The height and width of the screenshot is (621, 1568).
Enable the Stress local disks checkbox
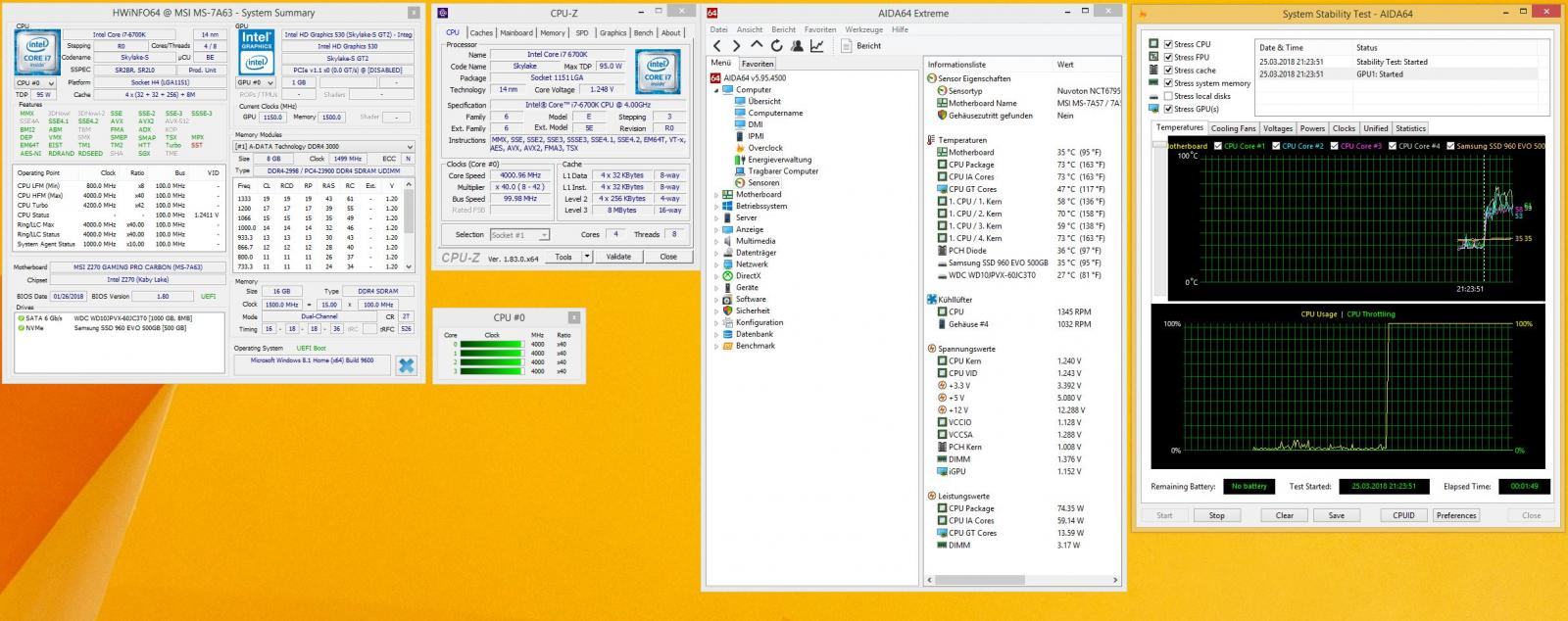coord(1168,96)
